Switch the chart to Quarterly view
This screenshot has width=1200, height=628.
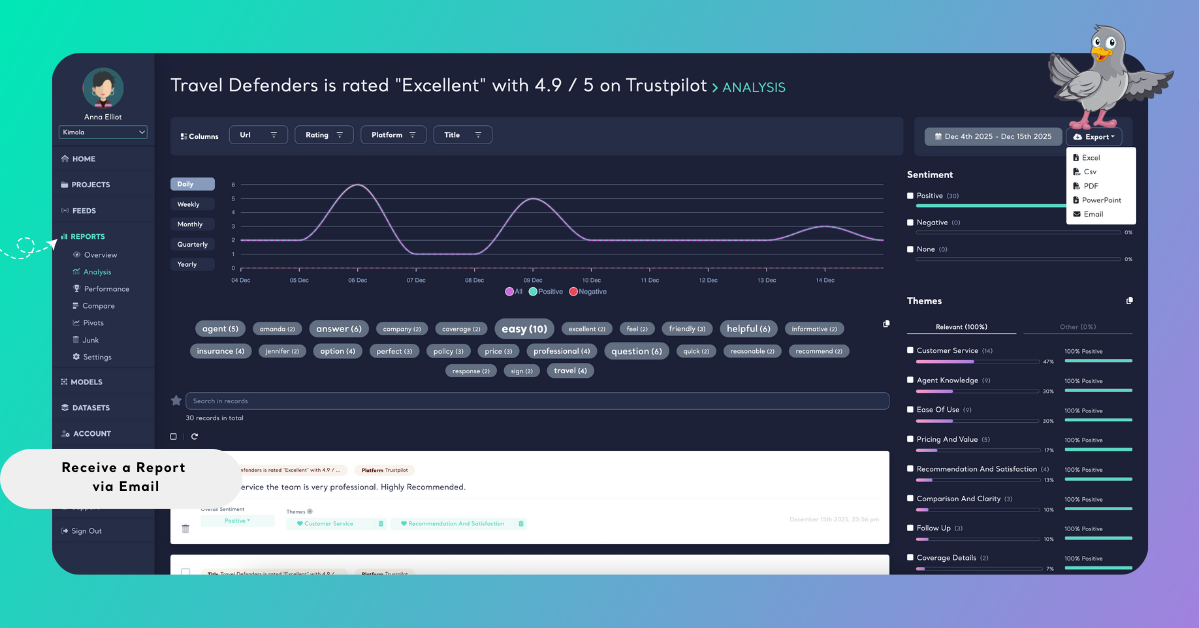pos(192,244)
